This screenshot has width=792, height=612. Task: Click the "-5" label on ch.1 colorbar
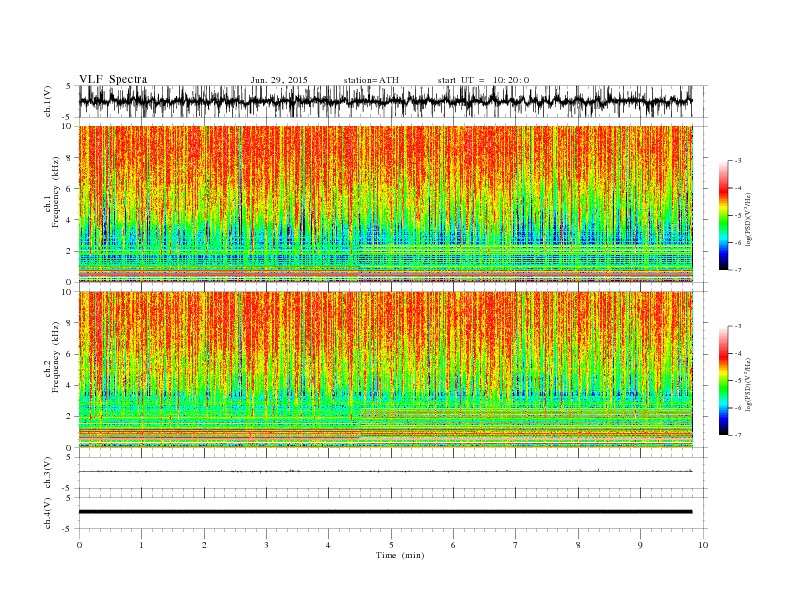point(737,216)
